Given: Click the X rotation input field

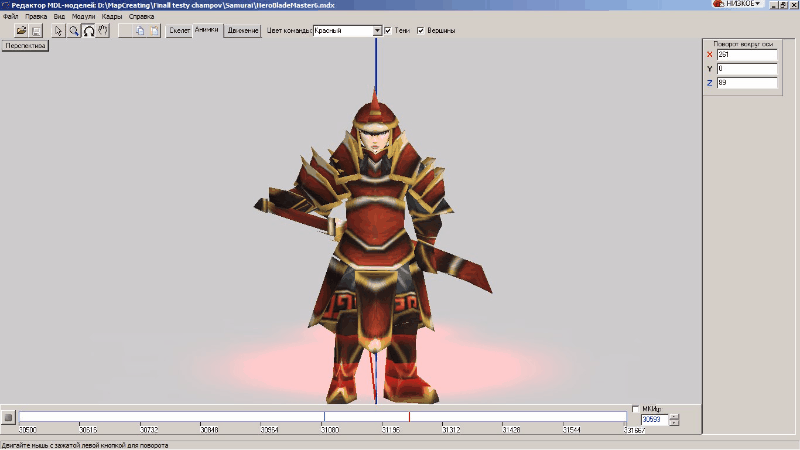Looking at the screenshot, I should (x=746, y=55).
